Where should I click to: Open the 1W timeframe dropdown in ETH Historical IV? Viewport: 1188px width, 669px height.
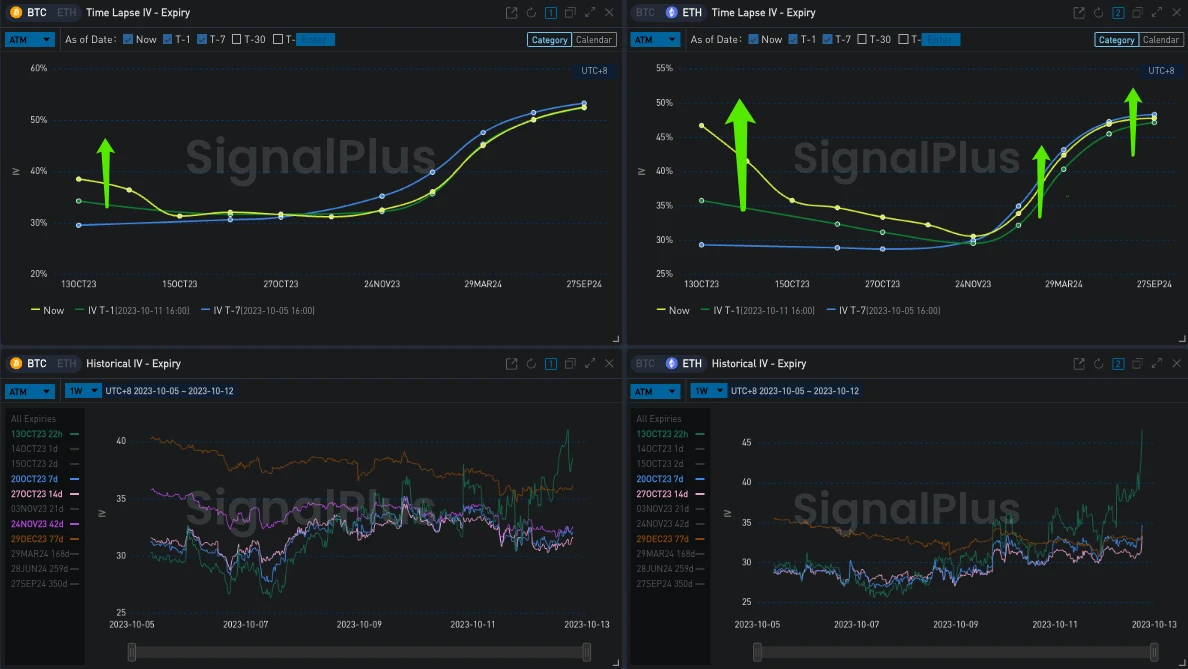pyautogui.click(x=709, y=391)
